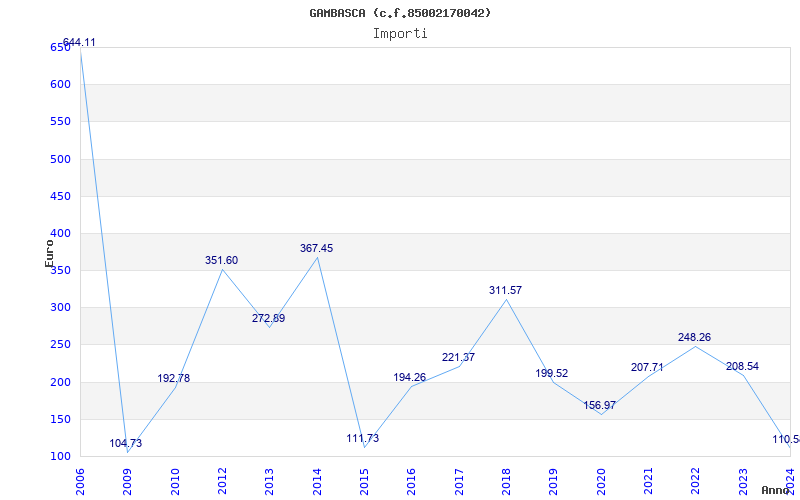The height and width of the screenshot is (500, 800).
Task: Click x-axis year 2009
Action: [127, 481]
